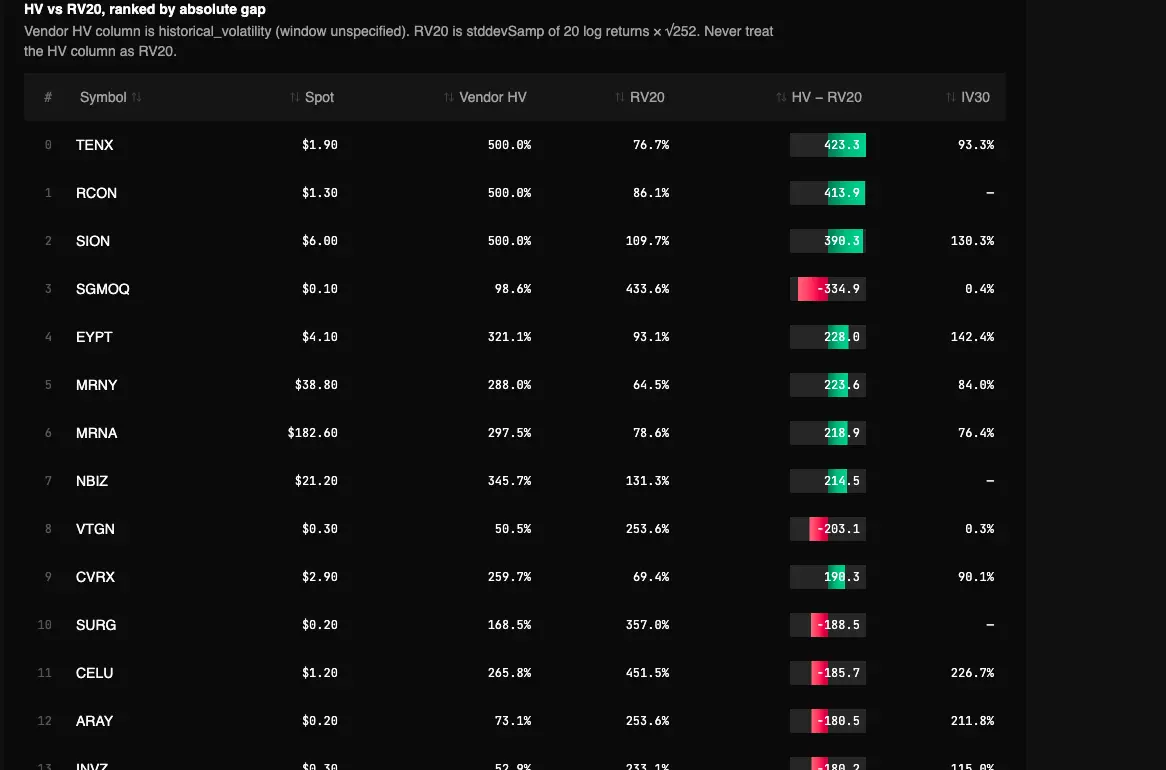1166x770 pixels.
Task: Click NBIZ spot price $21.20
Action: coord(316,481)
